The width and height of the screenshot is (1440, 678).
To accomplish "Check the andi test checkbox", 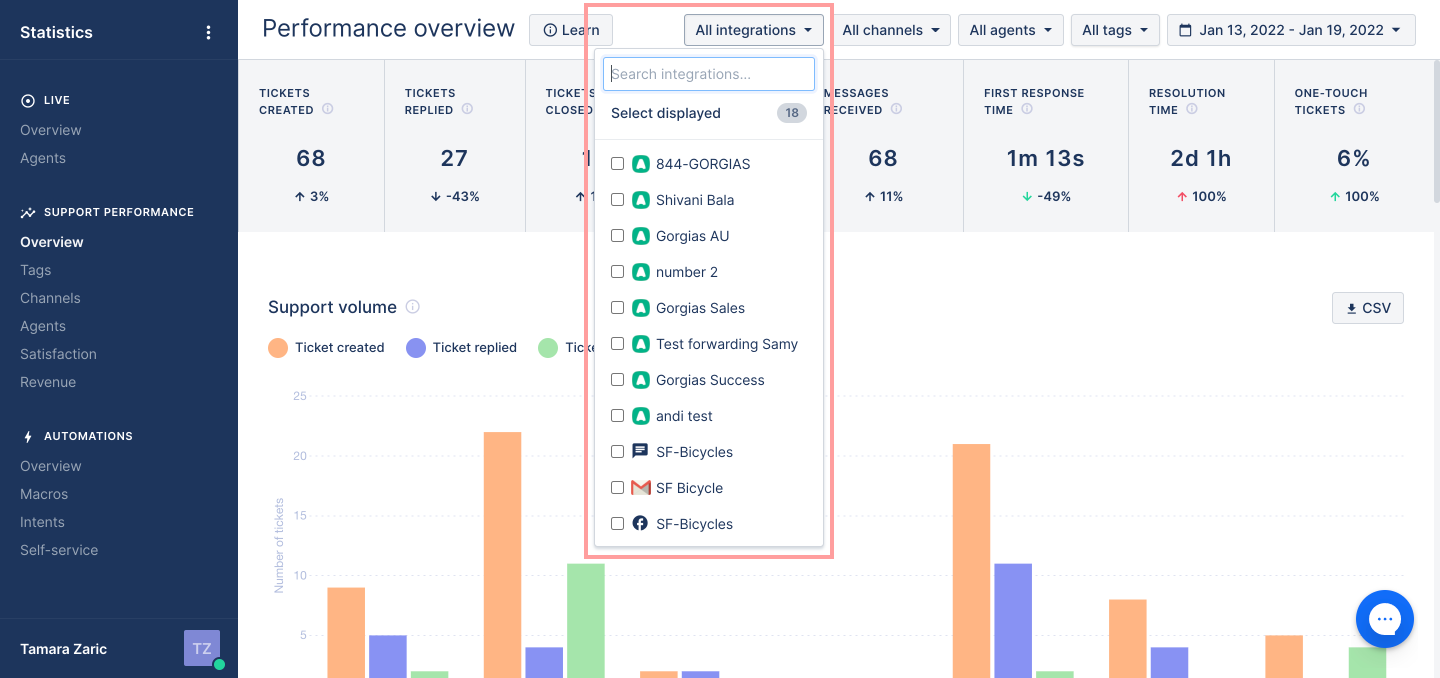I will 617,416.
